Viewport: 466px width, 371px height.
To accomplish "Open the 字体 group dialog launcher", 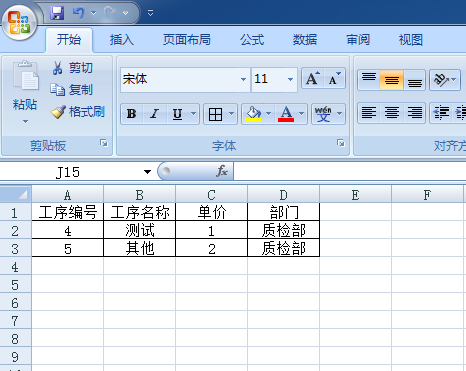I will [340, 143].
